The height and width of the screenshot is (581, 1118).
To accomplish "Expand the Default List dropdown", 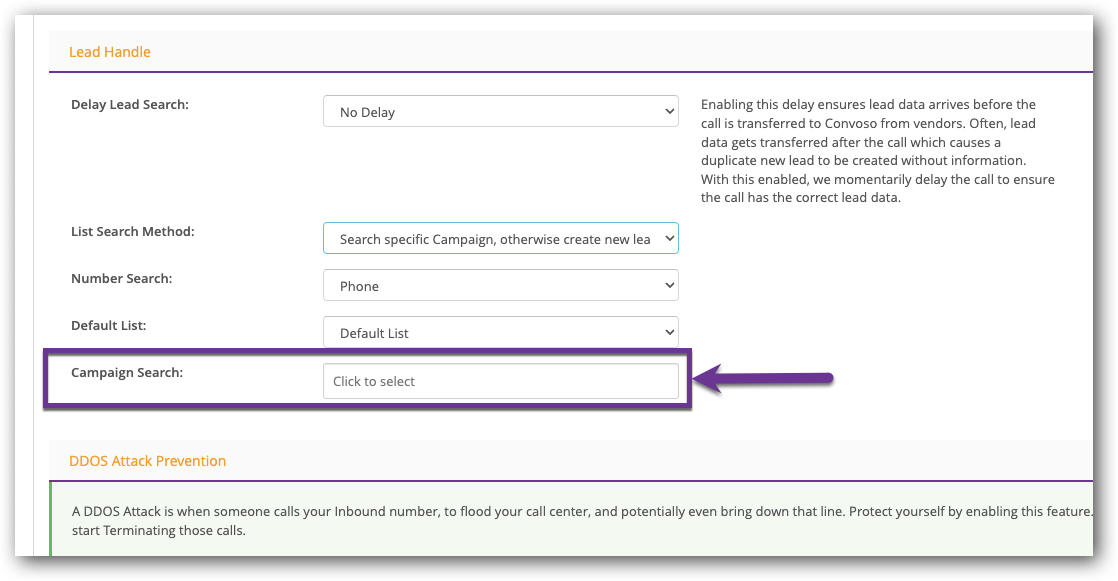I will [500, 332].
